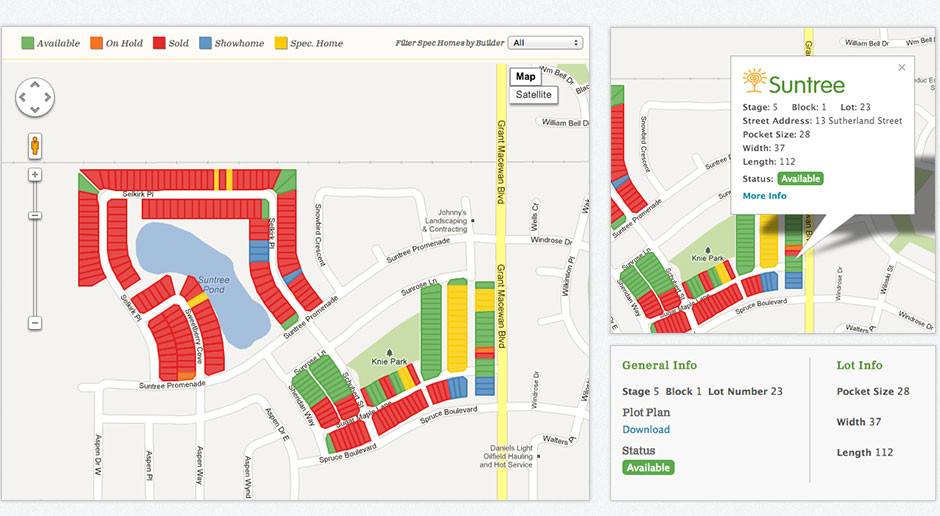Click the Available status badge in popup
940x516 pixels.
click(800, 179)
